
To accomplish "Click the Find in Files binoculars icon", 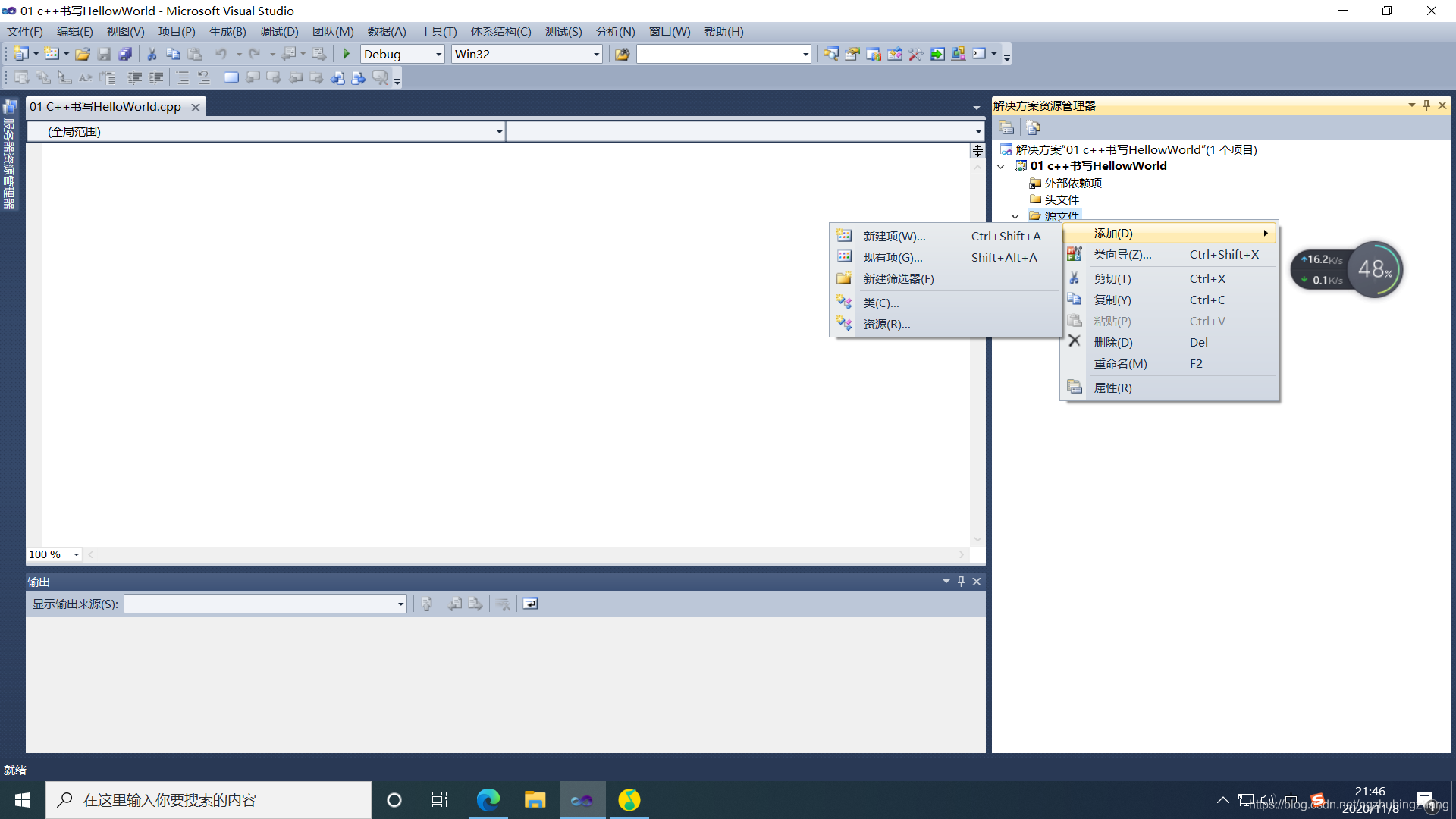I will tap(622, 54).
